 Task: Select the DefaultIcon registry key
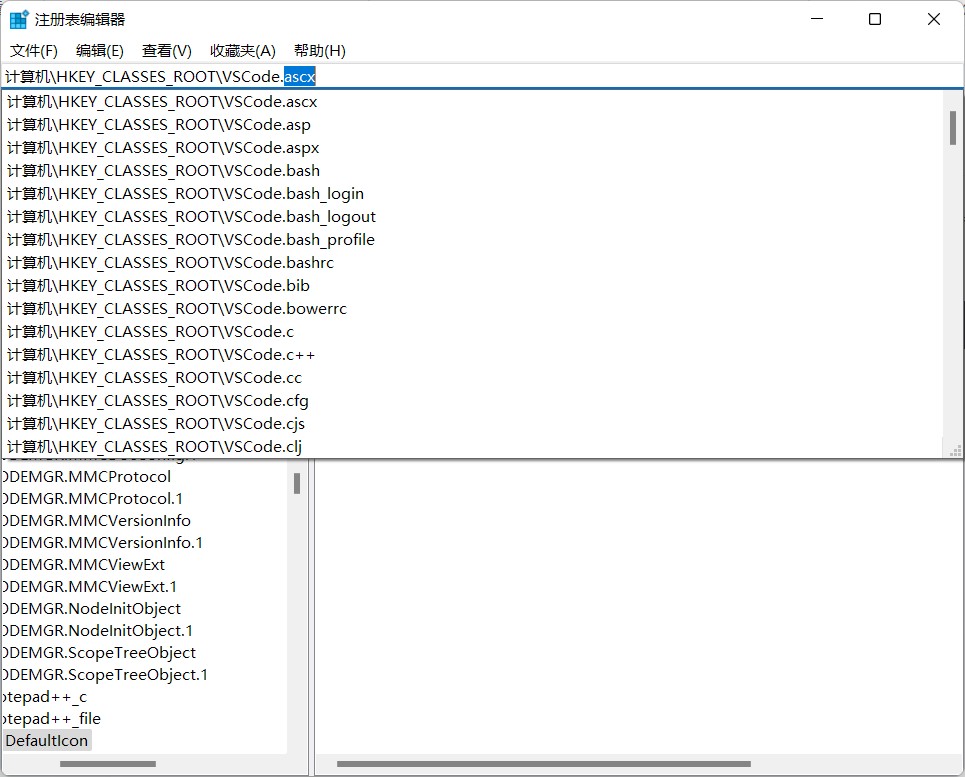tap(46, 740)
